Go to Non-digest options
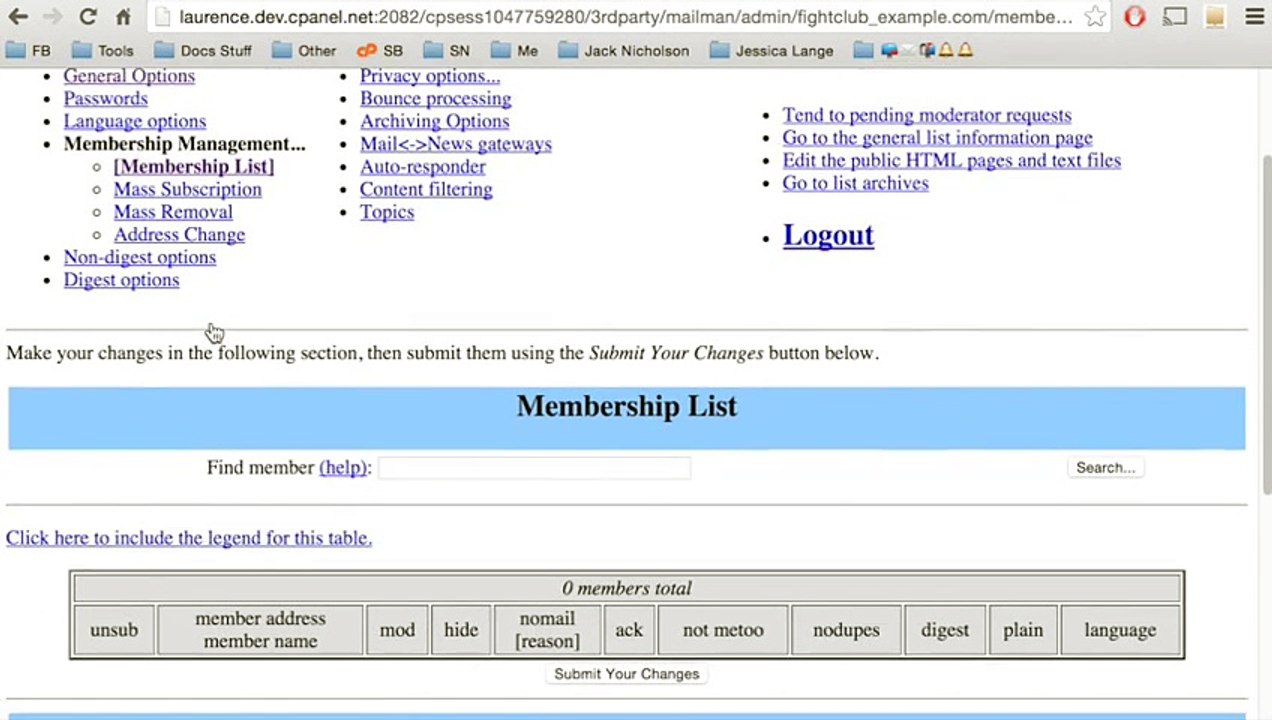The height and width of the screenshot is (720, 1272). (x=140, y=257)
